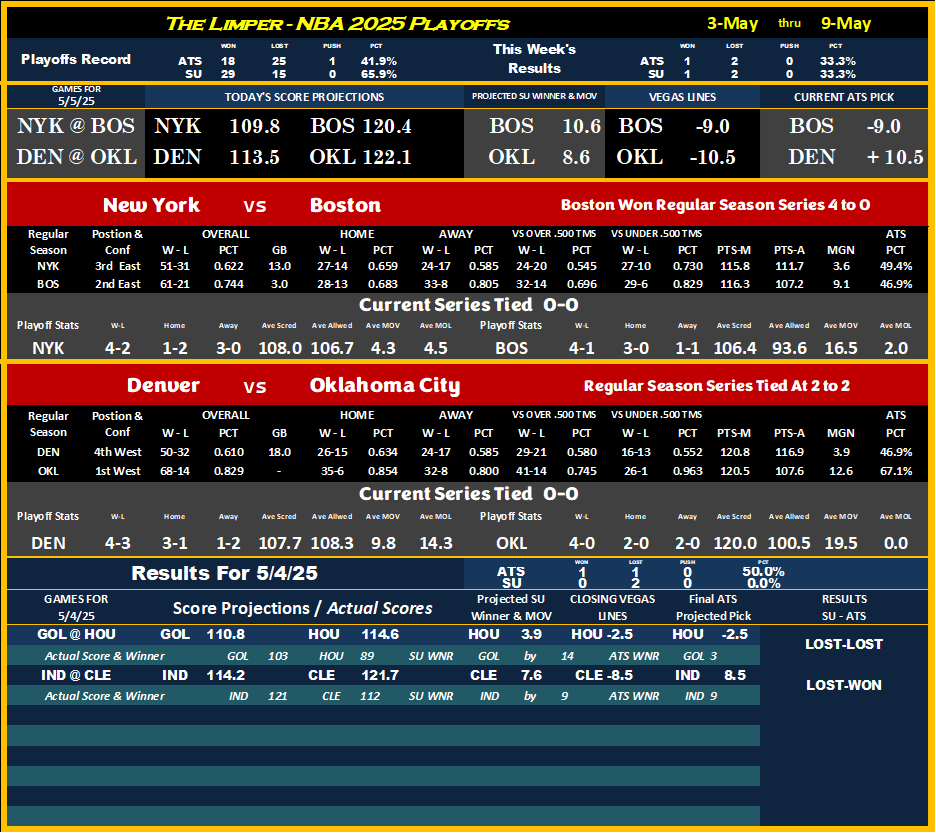
Task: Click BOS projected margin 10.6
Action: click(x=581, y=126)
